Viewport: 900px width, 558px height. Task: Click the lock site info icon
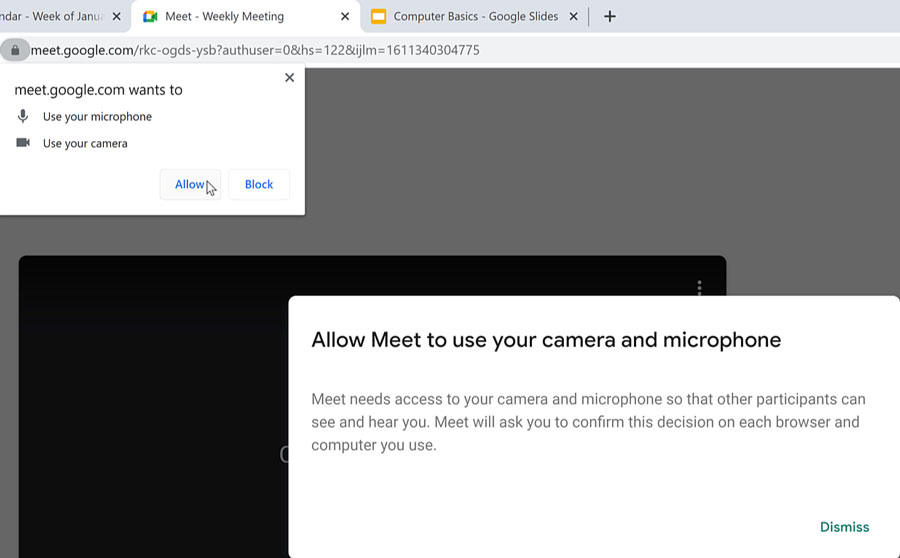point(15,50)
